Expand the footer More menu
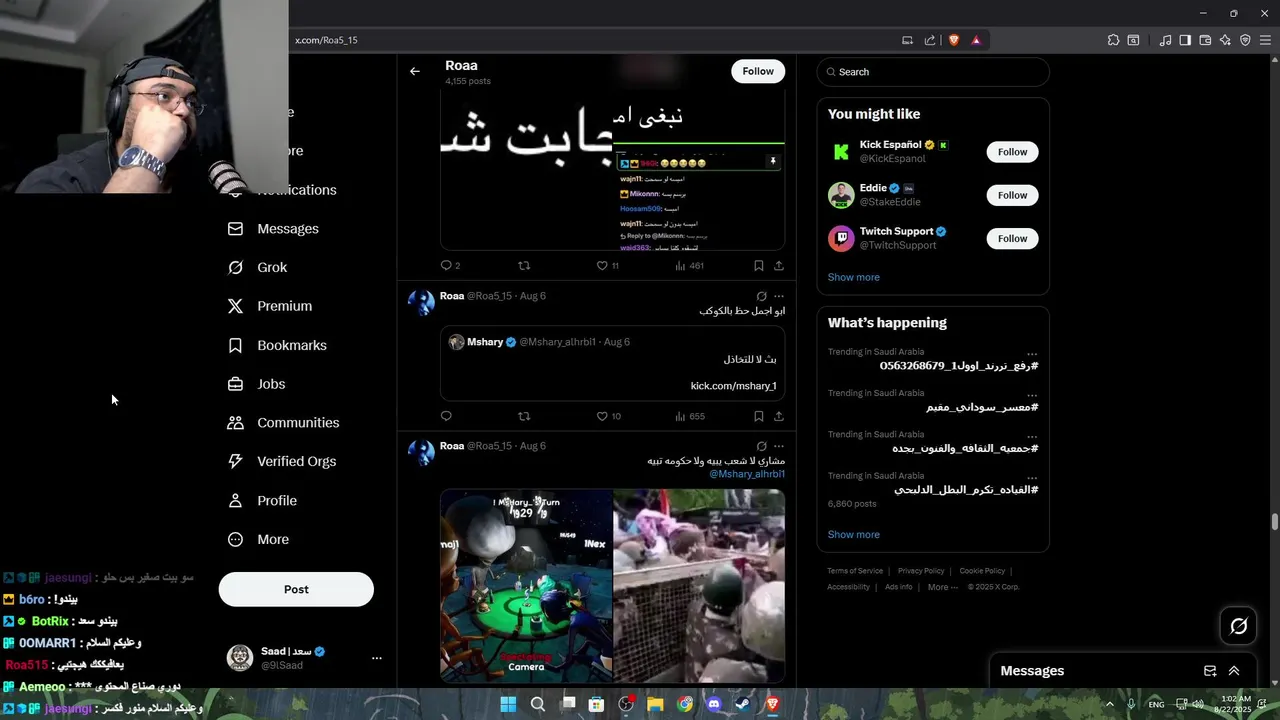Screen dimensions: 1280x720 click(943, 587)
